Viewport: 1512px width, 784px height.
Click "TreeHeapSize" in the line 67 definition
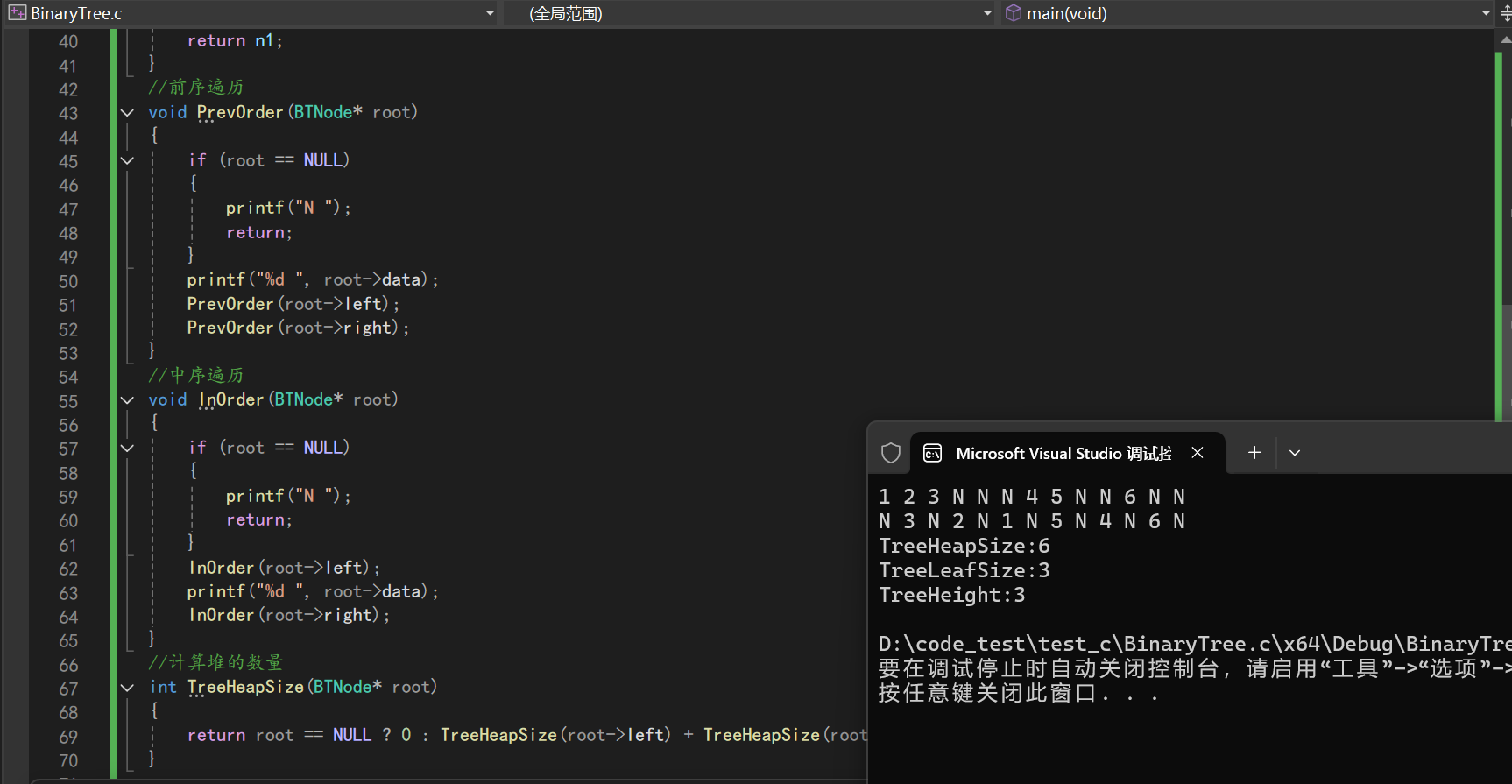pos(245,687)
